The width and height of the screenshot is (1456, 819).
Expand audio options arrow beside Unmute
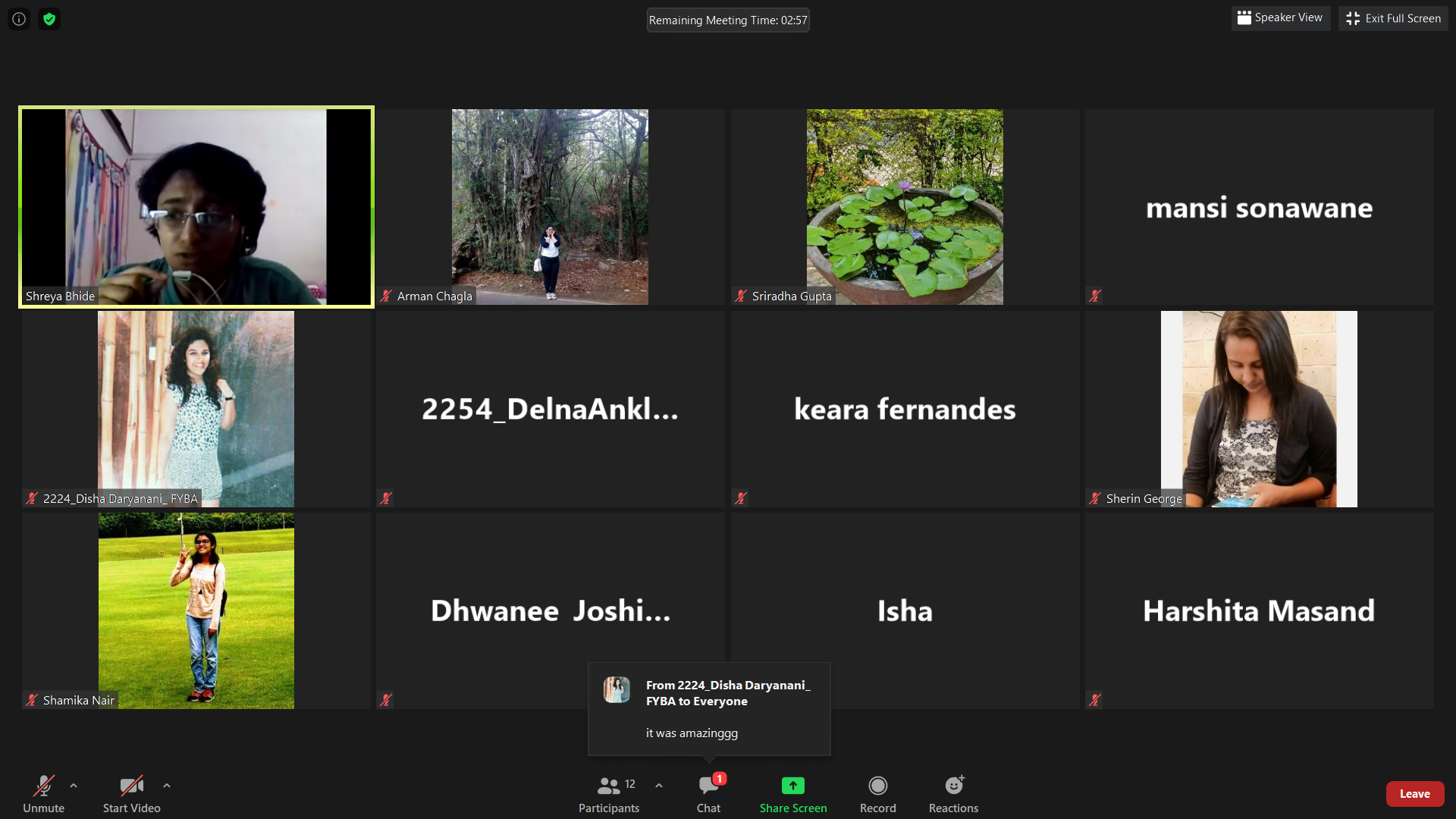click(74, 786)
